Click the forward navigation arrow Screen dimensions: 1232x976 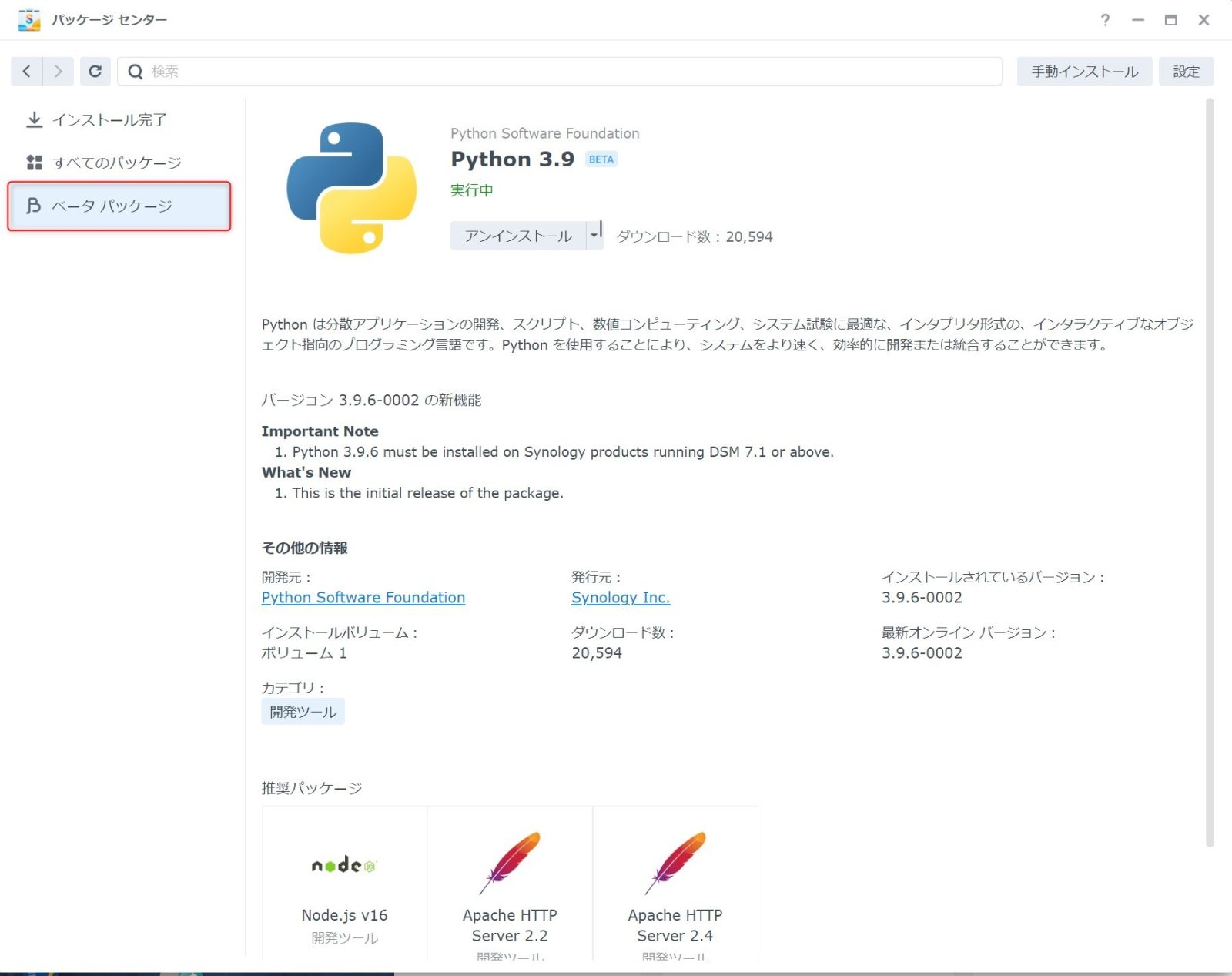tap(59, 72)
